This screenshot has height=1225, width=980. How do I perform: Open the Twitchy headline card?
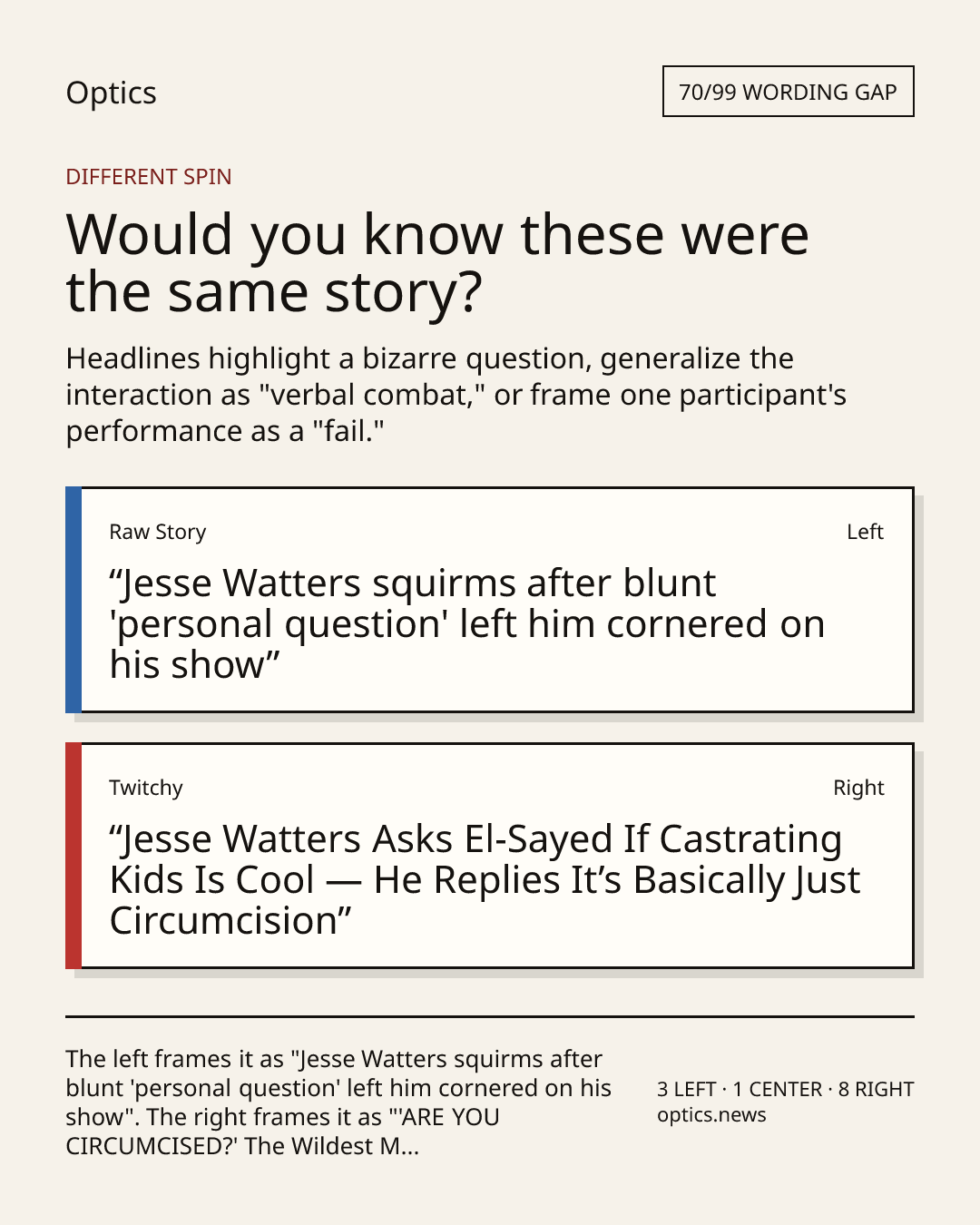(x=490, y=856)
